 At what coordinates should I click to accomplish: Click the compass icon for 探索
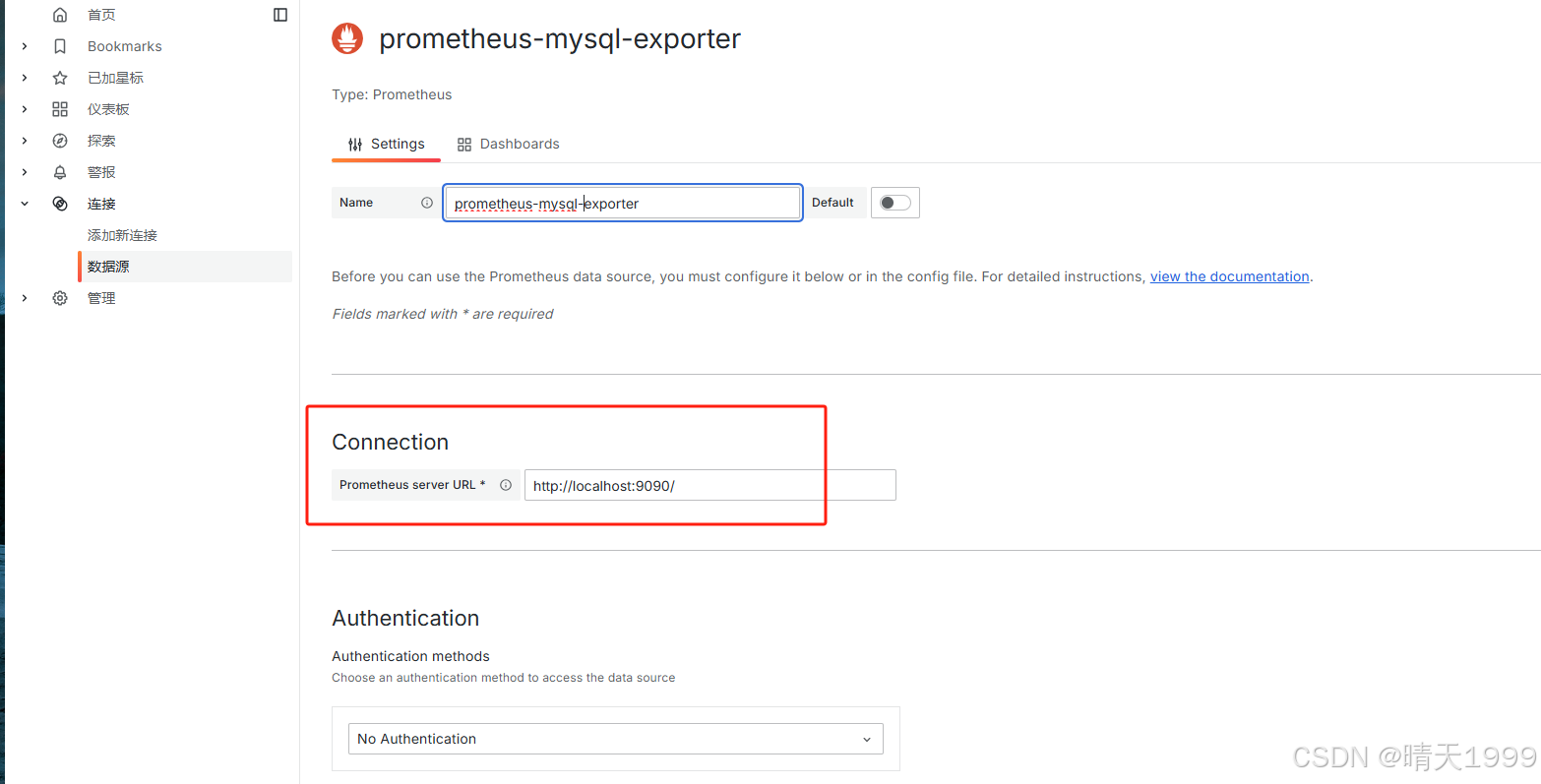[x=60, y=141]
